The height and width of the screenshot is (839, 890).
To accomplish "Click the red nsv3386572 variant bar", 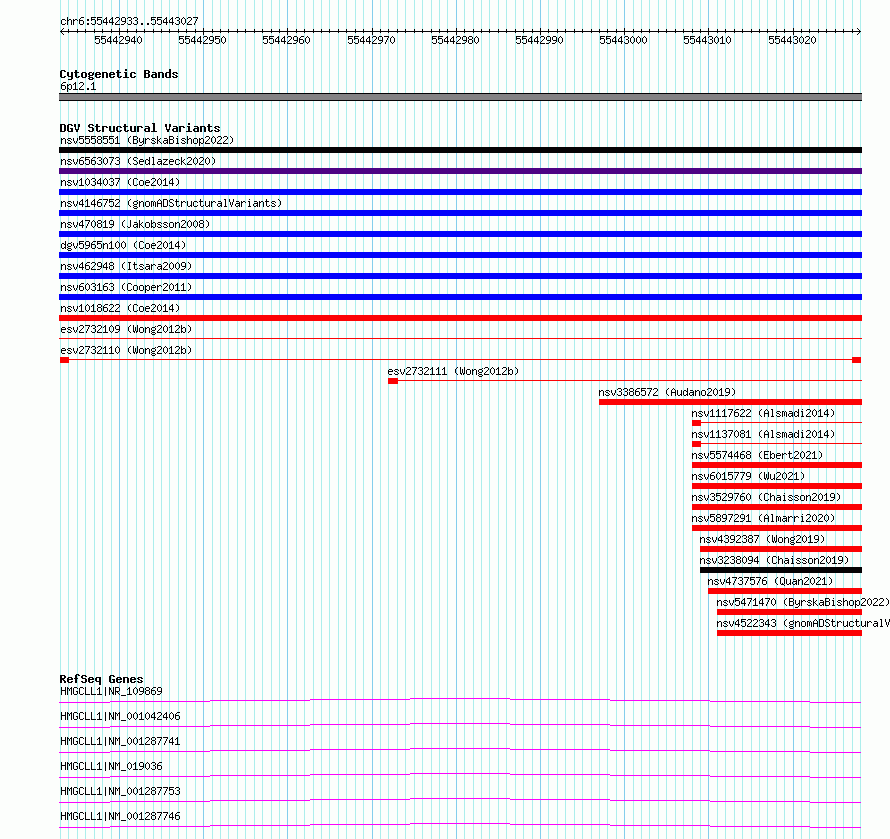I will click(x=731, y=402).
